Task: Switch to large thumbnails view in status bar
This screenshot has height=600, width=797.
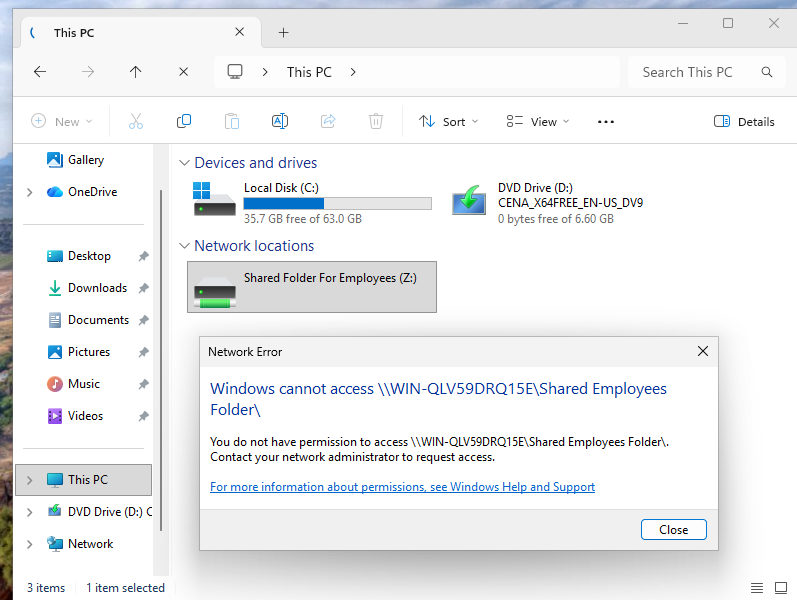Action: (x=780, y=588)
